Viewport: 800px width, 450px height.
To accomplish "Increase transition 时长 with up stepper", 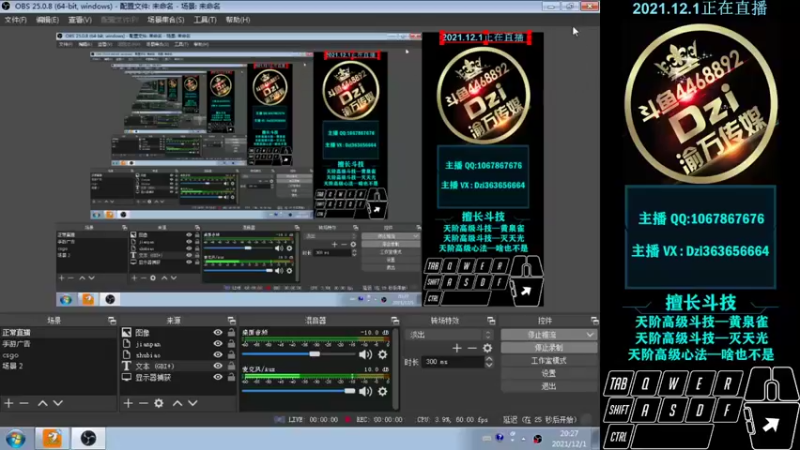I will point(489,359).
